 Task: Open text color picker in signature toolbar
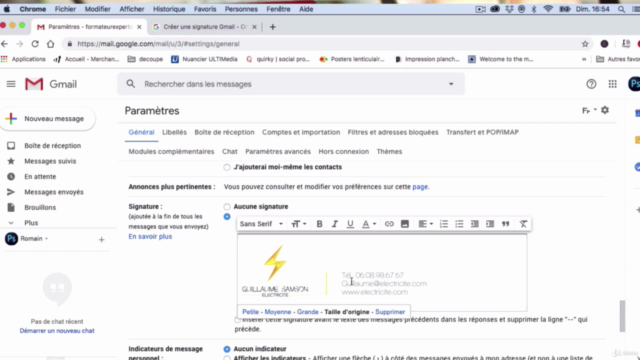(369, 224)
